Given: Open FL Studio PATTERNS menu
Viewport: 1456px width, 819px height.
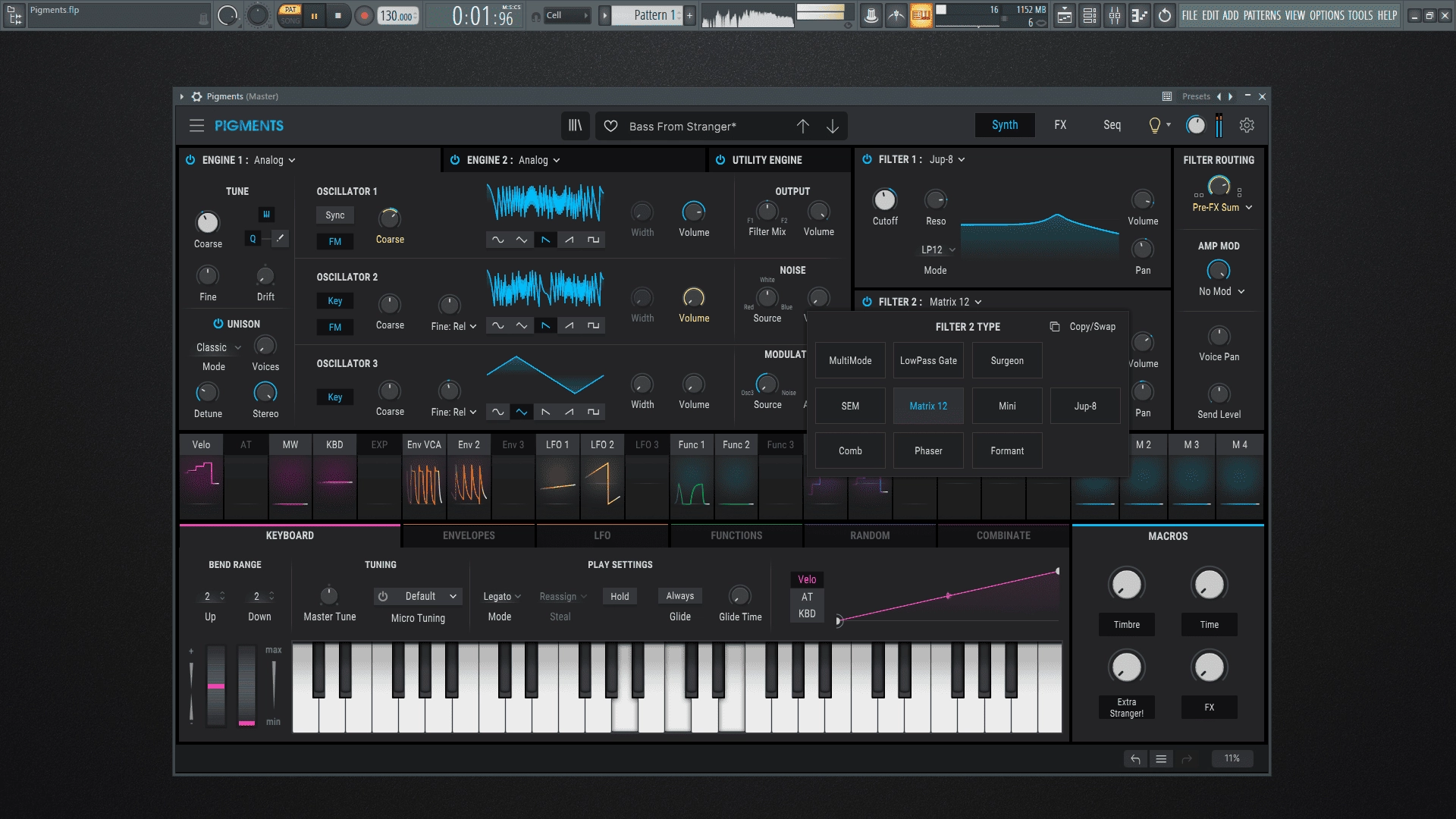Looking at the screenshot, I should pyautogui.click(x=1262, y=15).
